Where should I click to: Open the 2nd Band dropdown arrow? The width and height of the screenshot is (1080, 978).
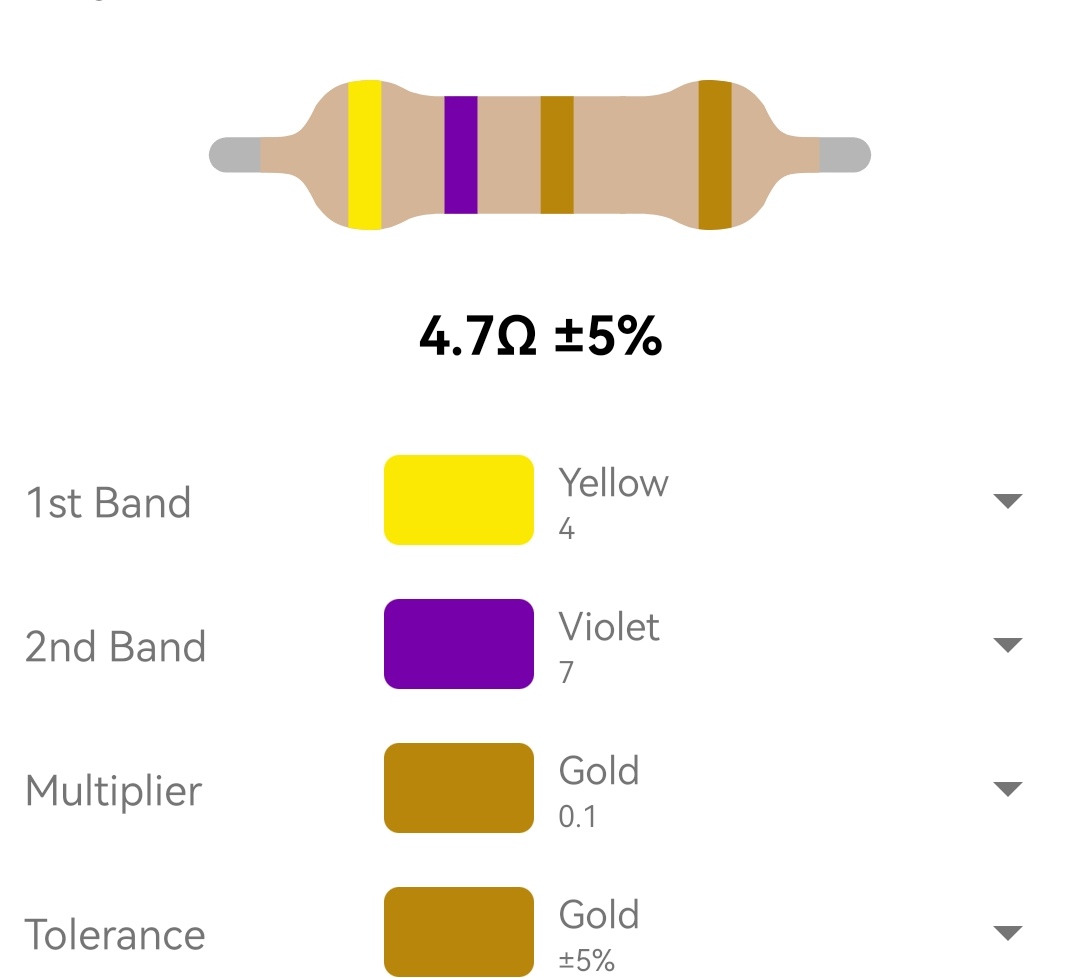pos(1008,645)
